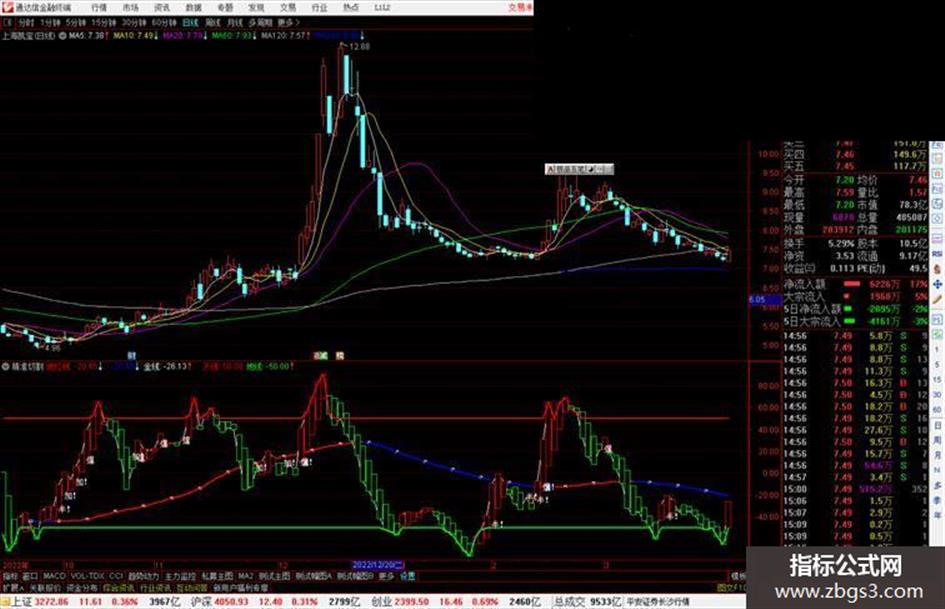The image size is (945, 609).
Task: Select the pencil drawing tool sidebar icon
Action: (937, 300)
